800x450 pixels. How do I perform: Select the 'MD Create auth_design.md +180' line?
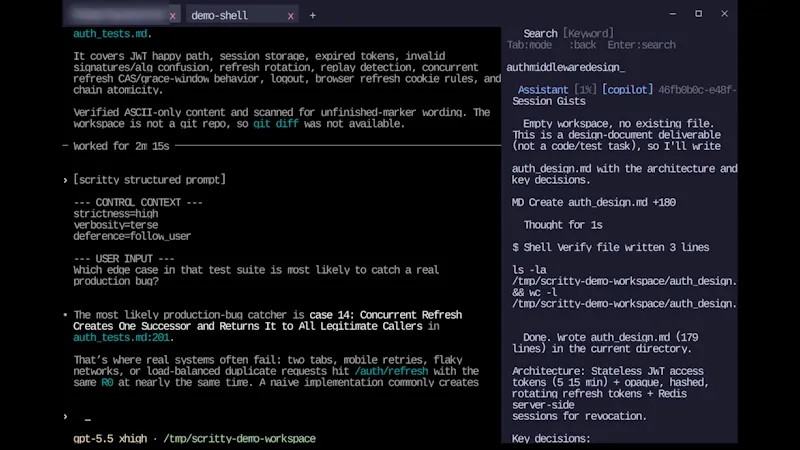click(594, 203)
